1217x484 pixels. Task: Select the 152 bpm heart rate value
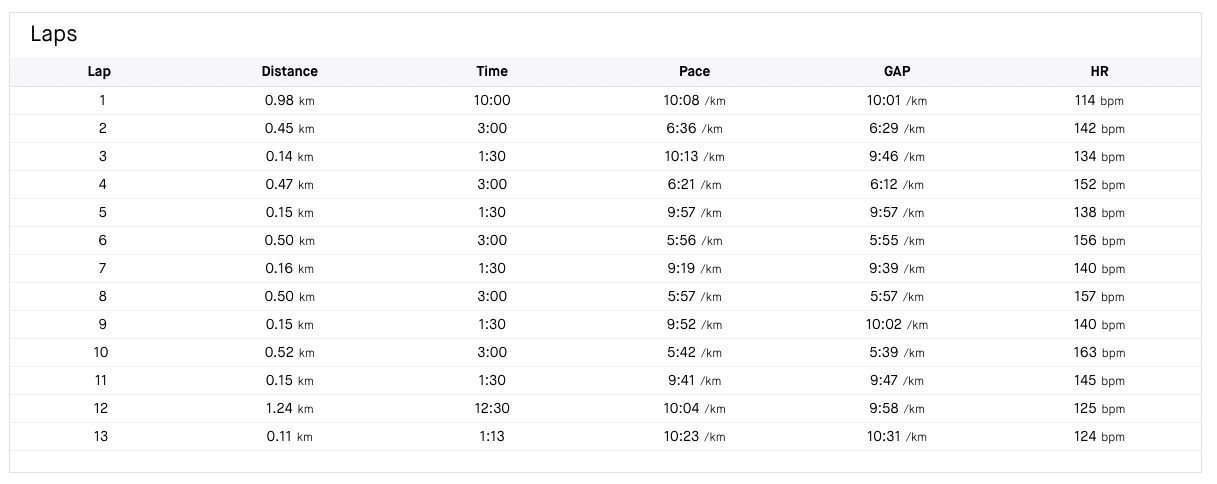tap(1099, 185)
